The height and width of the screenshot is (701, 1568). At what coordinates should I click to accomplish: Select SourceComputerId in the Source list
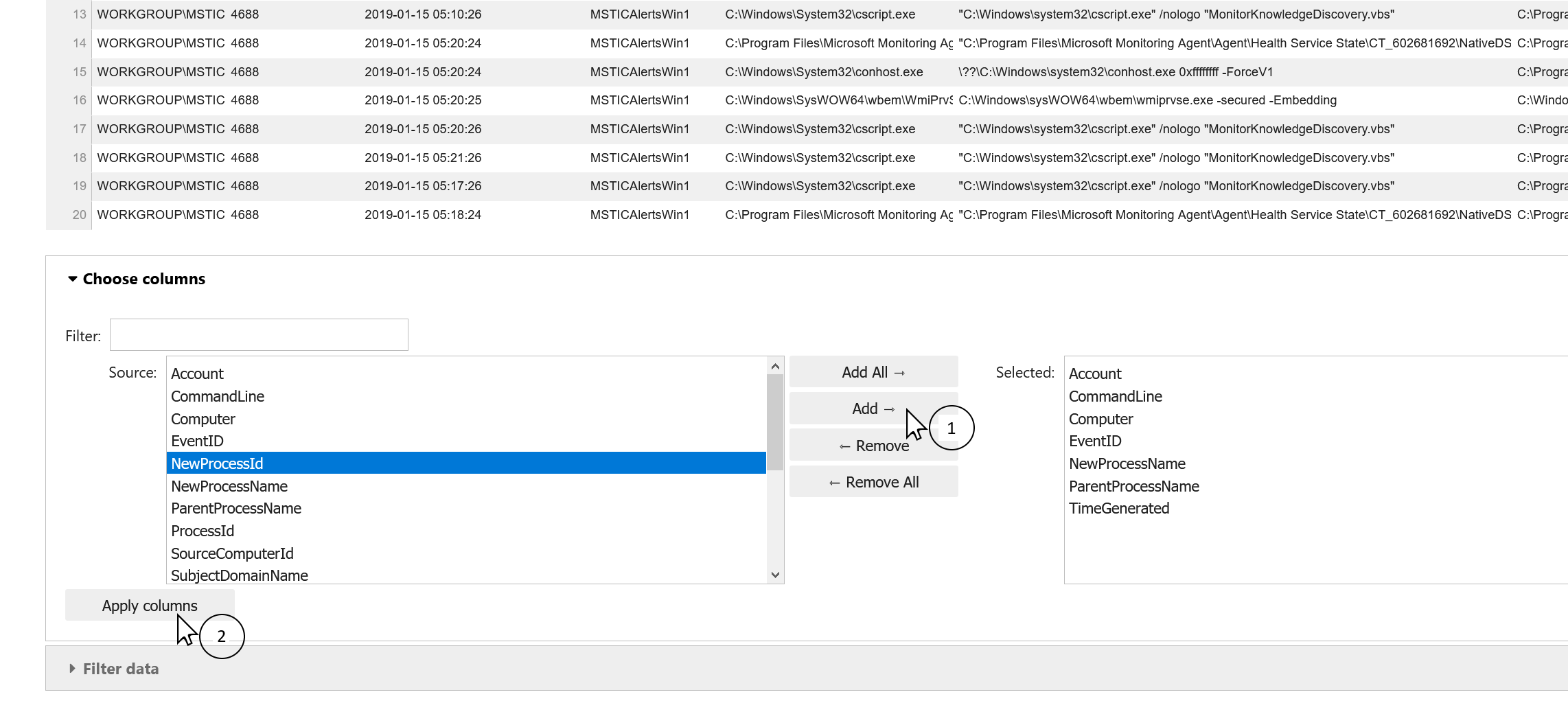(466, 553)
